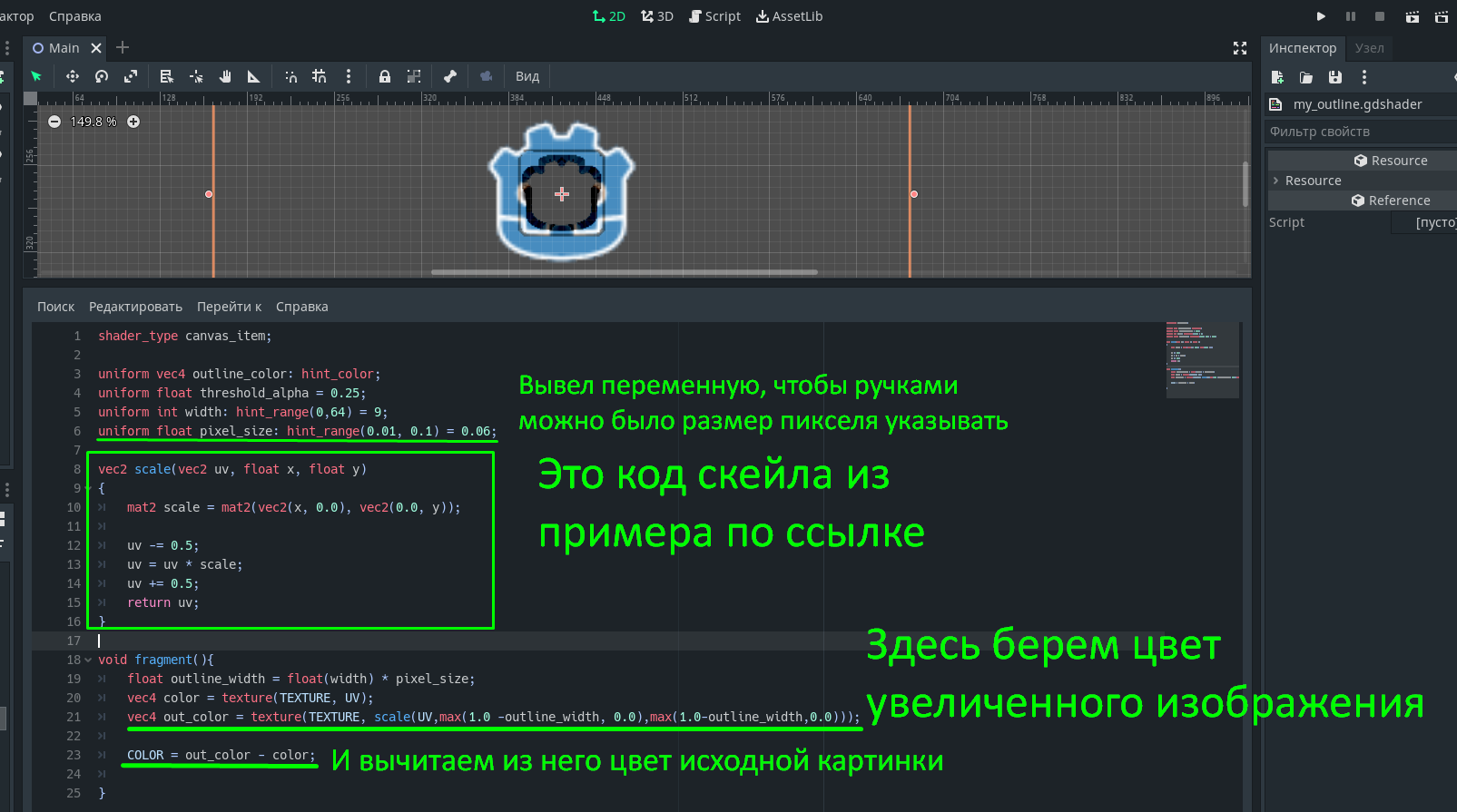Viewport: 1457px width, 812px height.
Task: Save the resource using the floppy disk icon
Action: click(x=1334, y=78)
